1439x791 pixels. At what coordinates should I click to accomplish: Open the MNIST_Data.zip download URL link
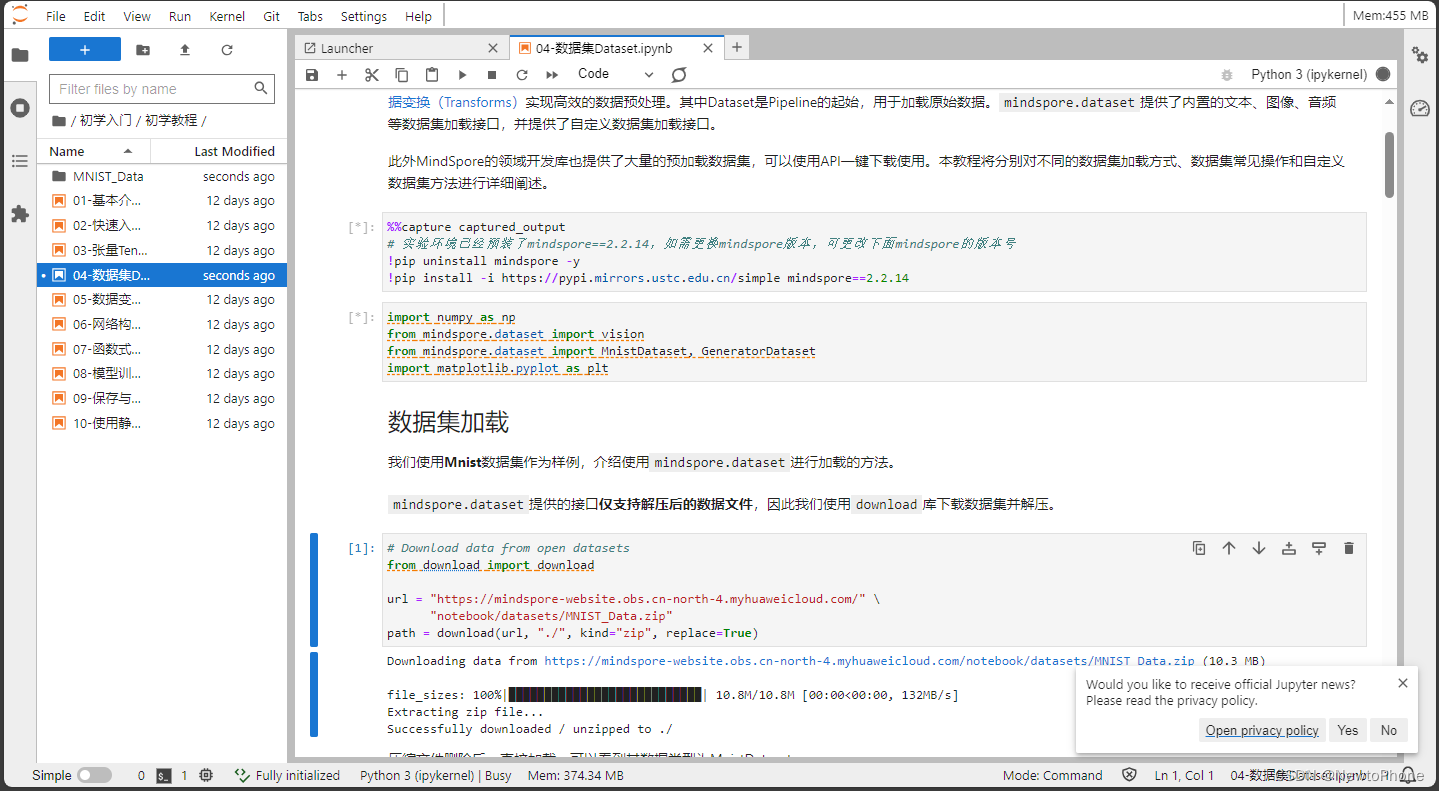coord(869,661)
